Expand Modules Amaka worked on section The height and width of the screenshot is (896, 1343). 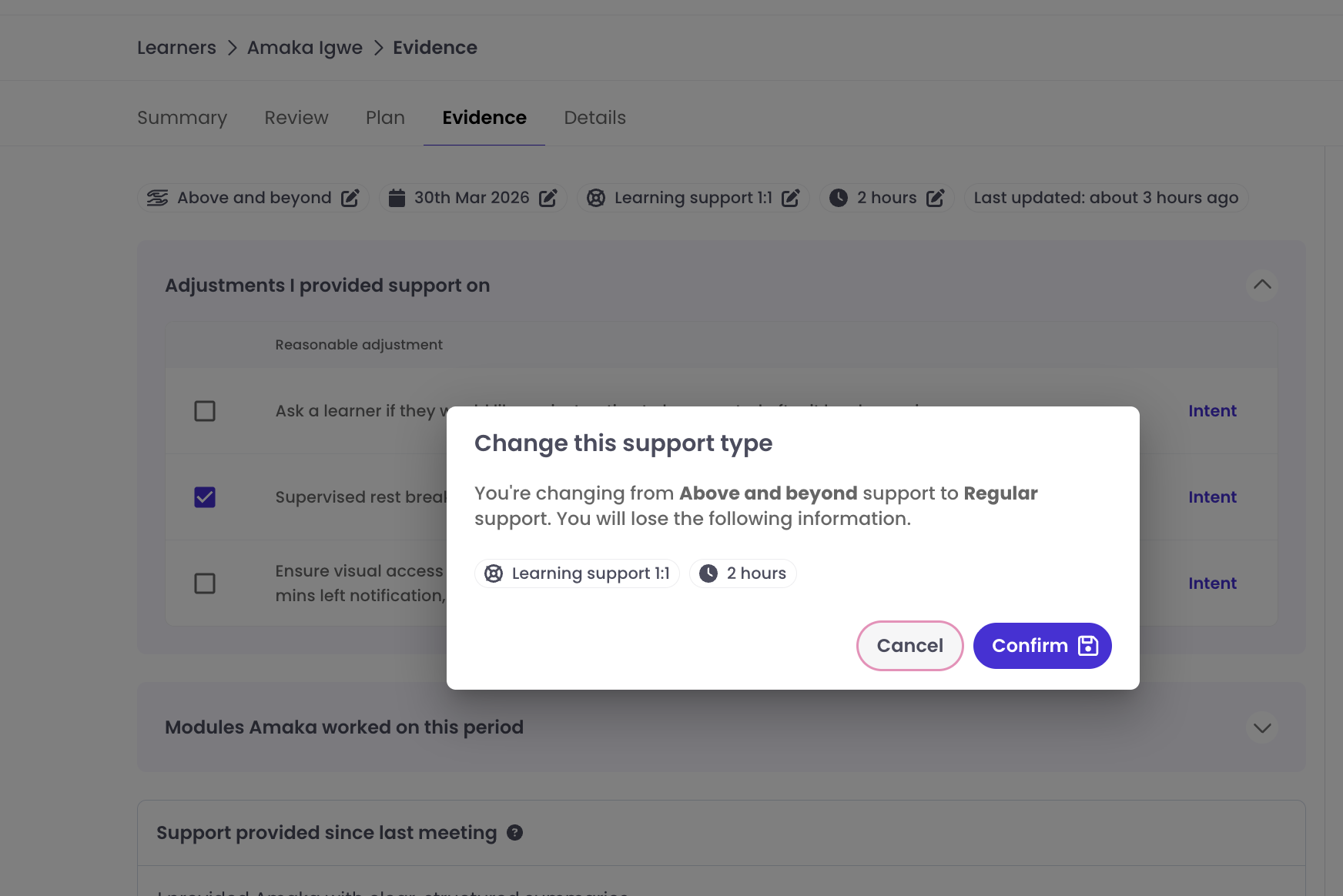coord(1262,727)
